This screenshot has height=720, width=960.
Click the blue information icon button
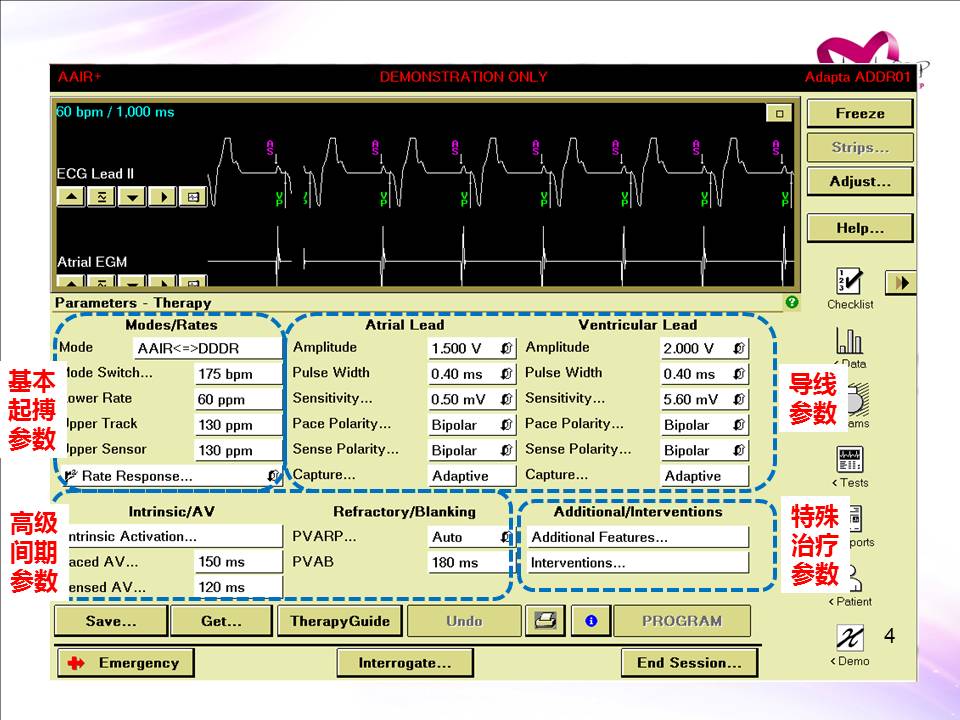pos(591,621)
